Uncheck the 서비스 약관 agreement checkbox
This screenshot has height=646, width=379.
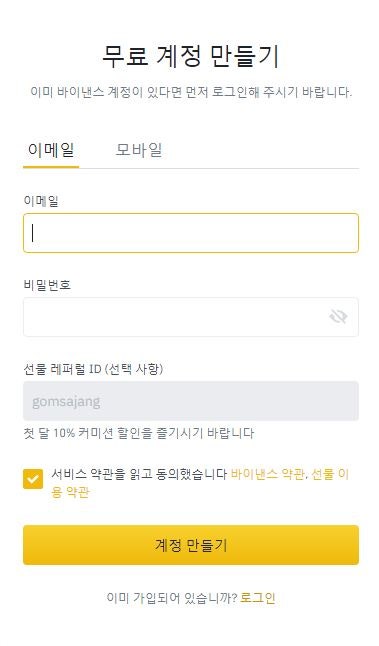pyautogui.click(x=33, y=479)
